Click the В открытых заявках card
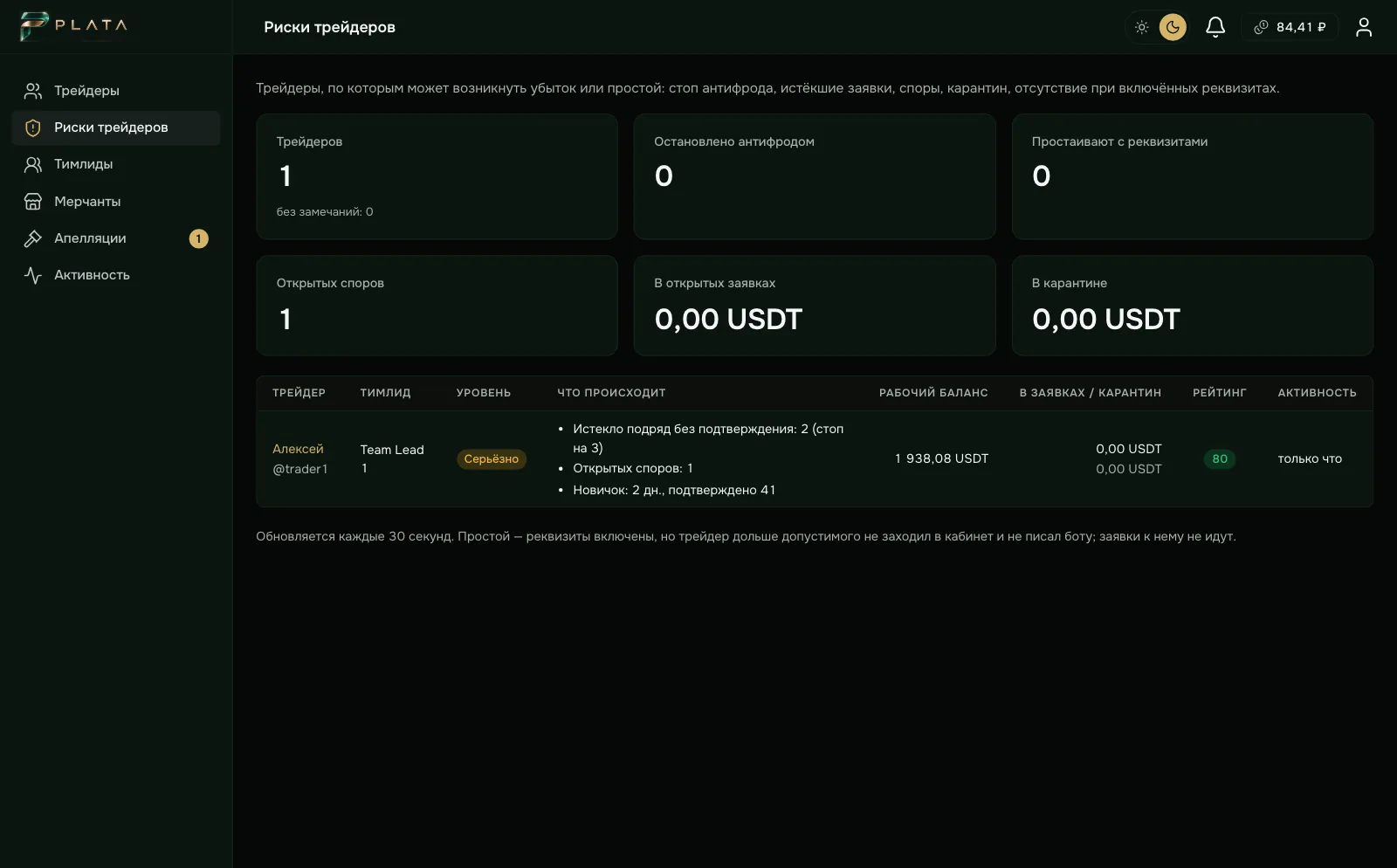Screen dimensions: 1397x868 tap(815, 306)
